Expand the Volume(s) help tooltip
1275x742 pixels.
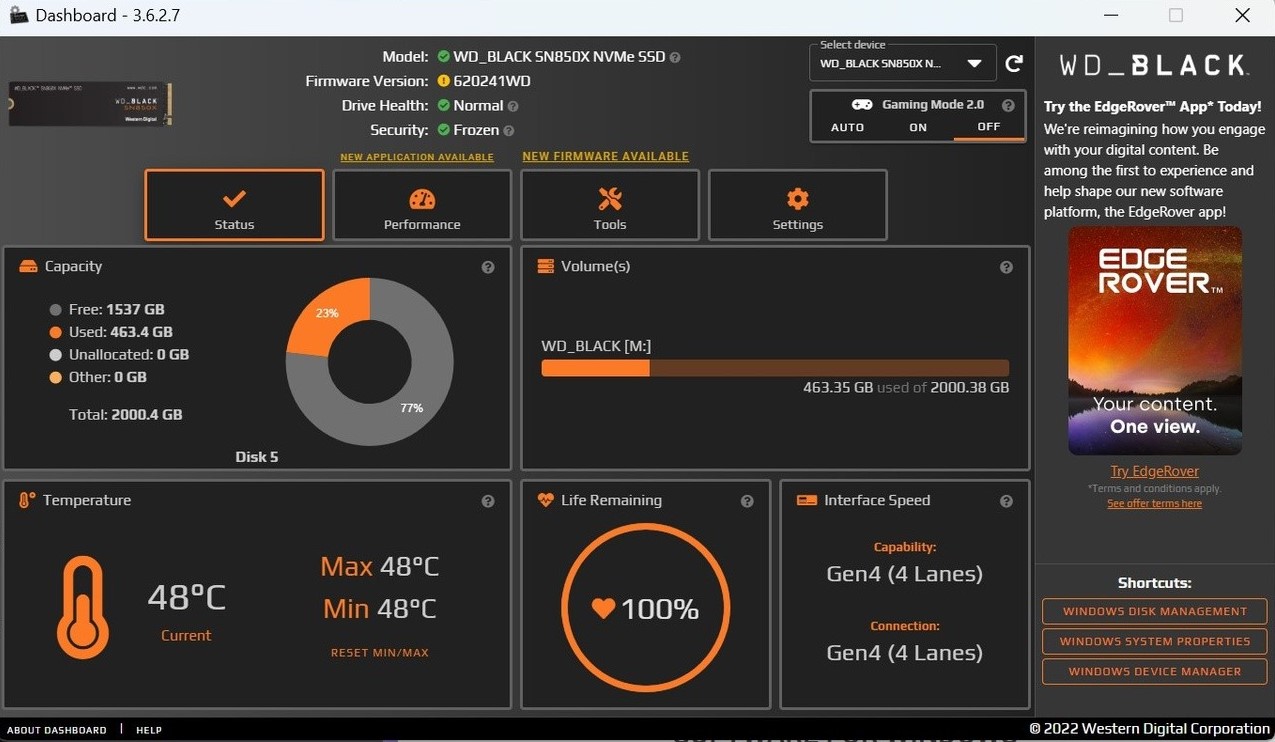coord(1006,267)
